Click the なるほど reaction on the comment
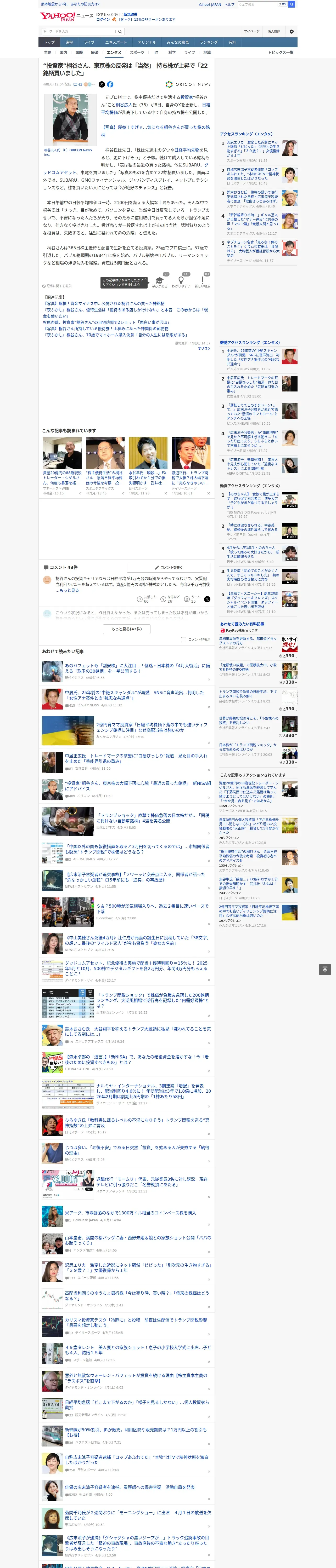 point(164,599)
